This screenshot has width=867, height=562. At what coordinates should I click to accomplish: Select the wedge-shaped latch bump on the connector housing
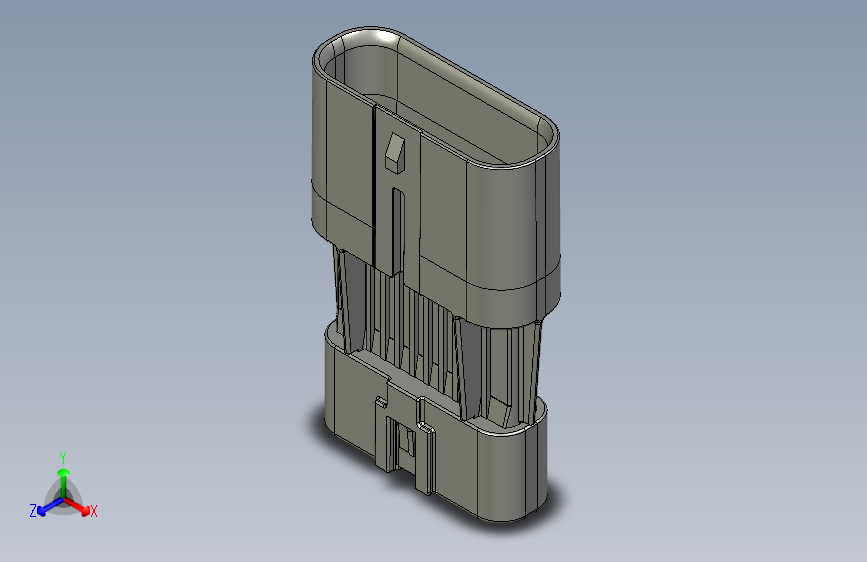point(395,153)
